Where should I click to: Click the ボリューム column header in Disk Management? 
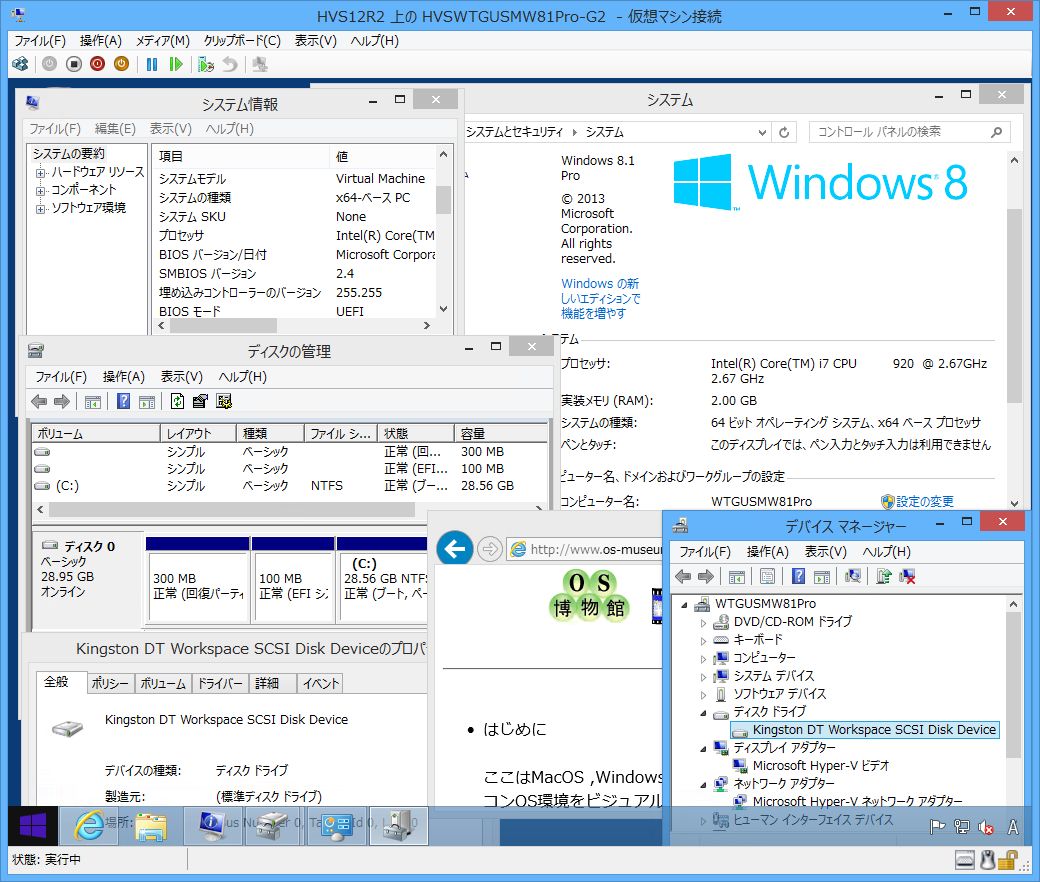tap(96, 433)
